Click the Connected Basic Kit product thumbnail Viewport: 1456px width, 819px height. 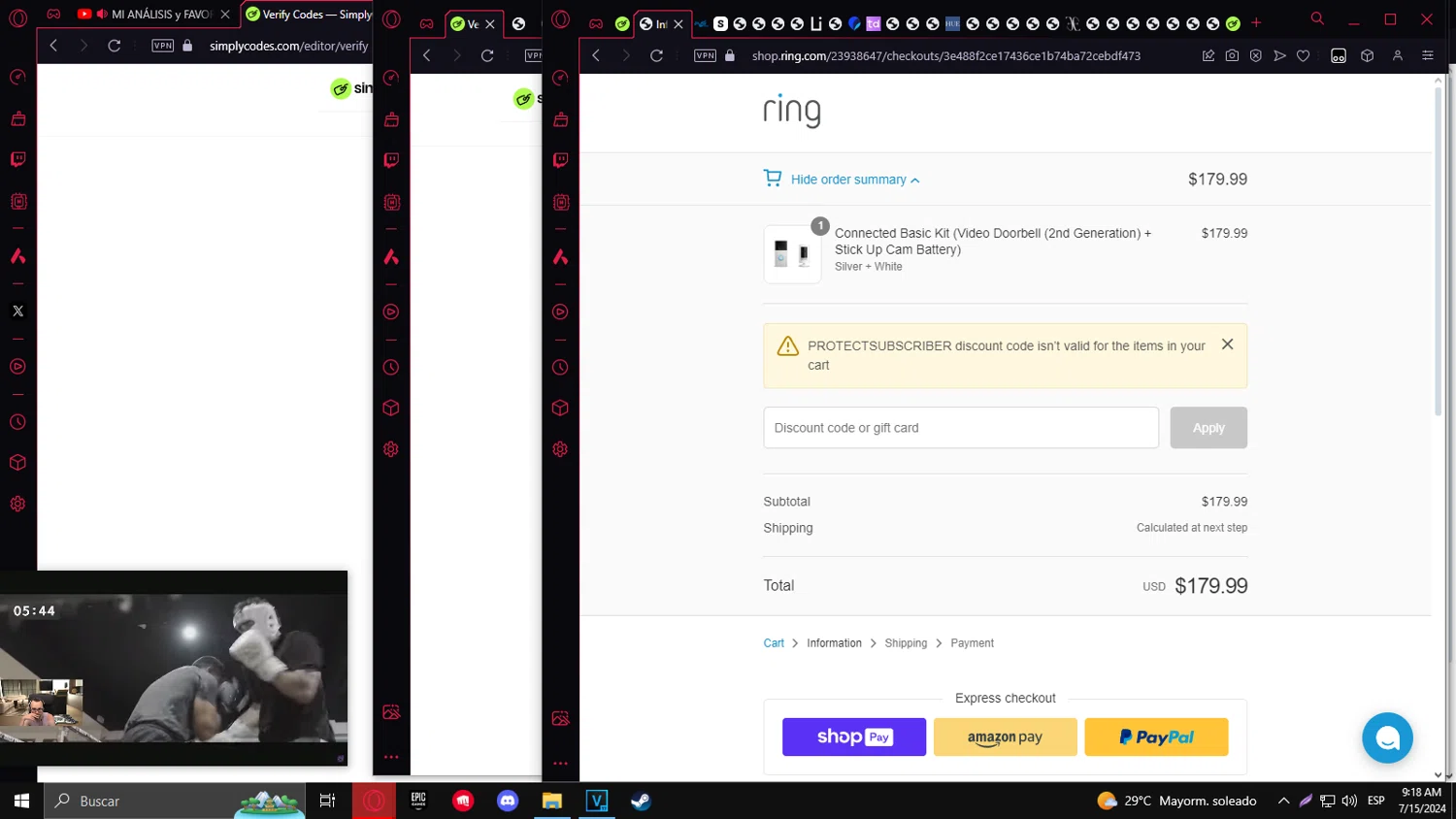click(x=792, y=254)
